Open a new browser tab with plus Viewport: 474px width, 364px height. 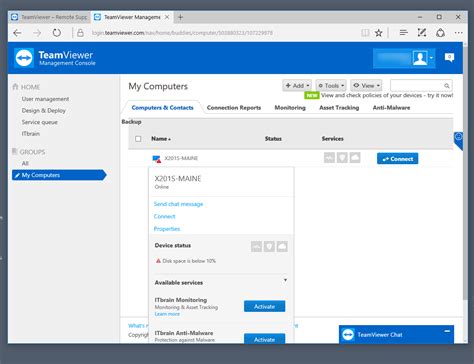coord(180,17)
